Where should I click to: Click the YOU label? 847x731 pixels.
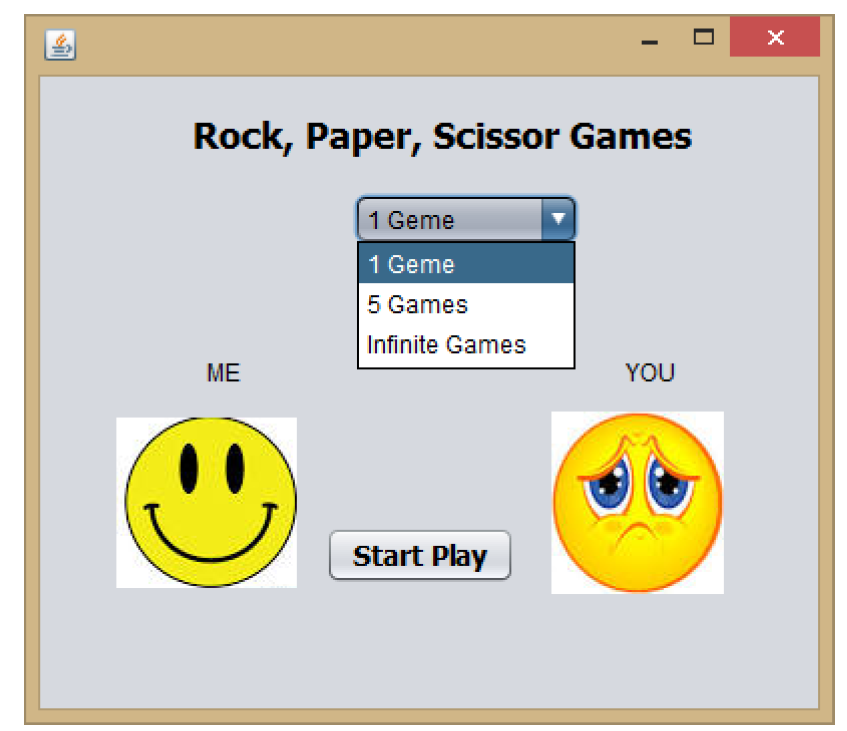(651, 373)
